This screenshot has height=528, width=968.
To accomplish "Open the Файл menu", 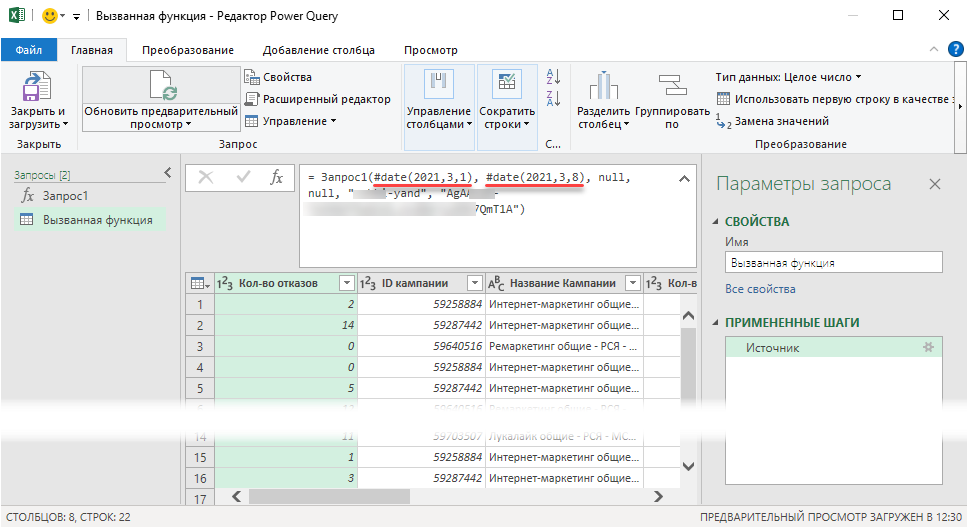I will click(x=28, y=50).
